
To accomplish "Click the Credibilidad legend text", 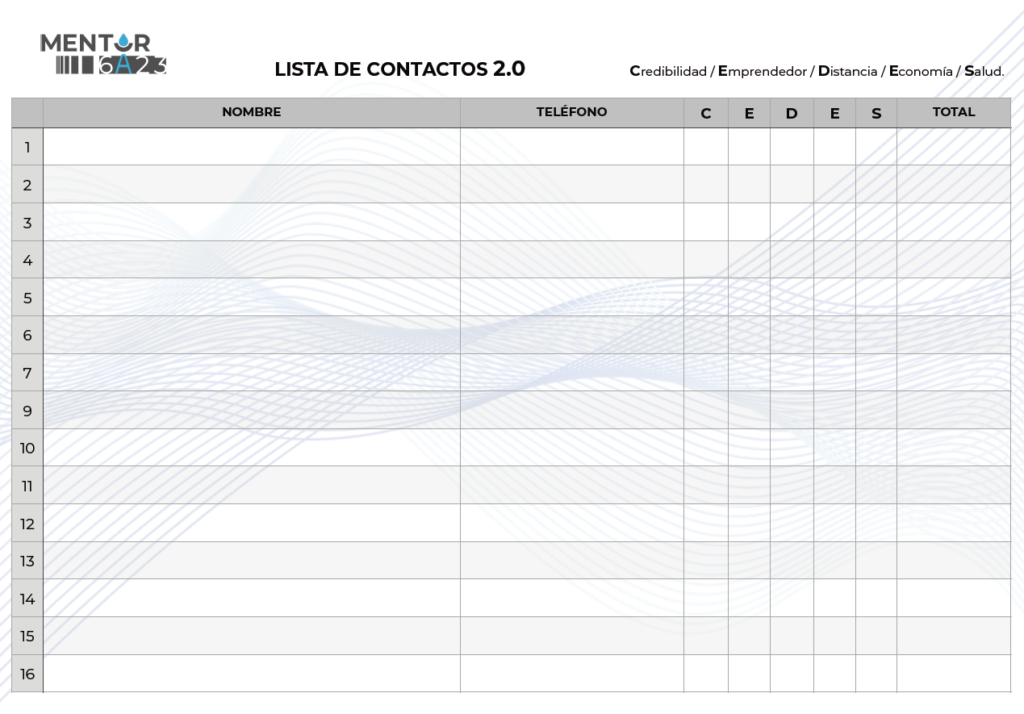I will 668,71.
